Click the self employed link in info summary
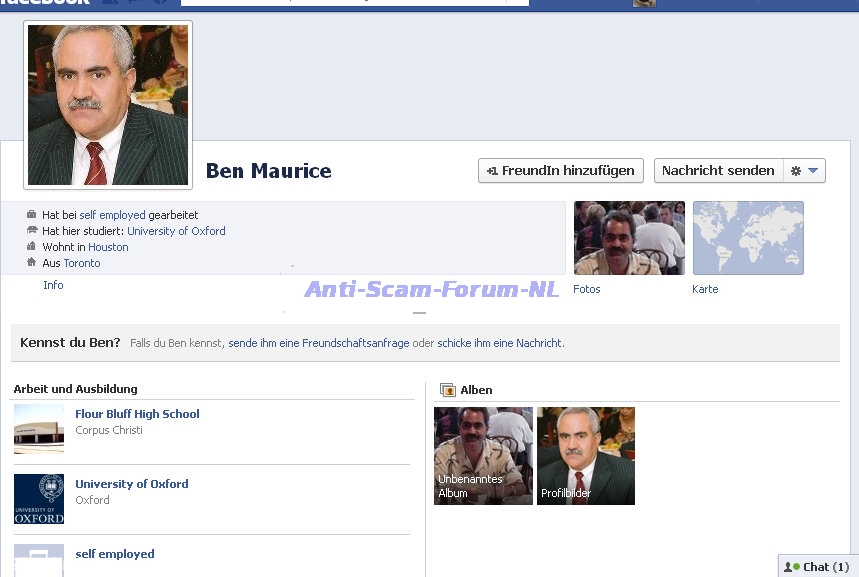This screenshot has width=859, height=577. point(112,215)
